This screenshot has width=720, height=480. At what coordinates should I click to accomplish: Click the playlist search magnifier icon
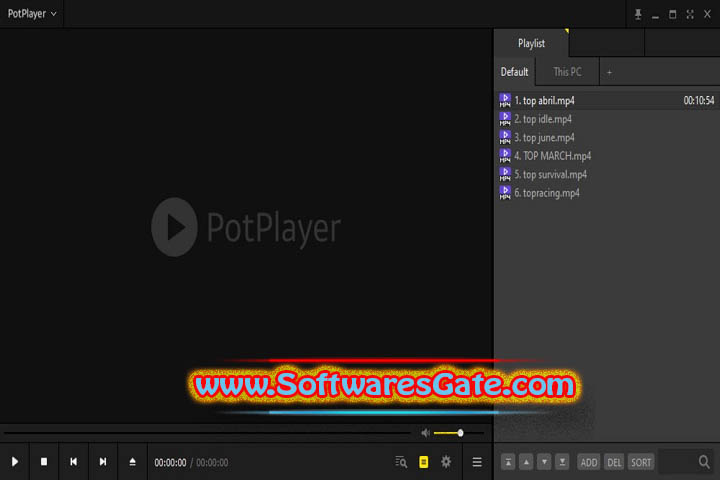click(704, 462)
